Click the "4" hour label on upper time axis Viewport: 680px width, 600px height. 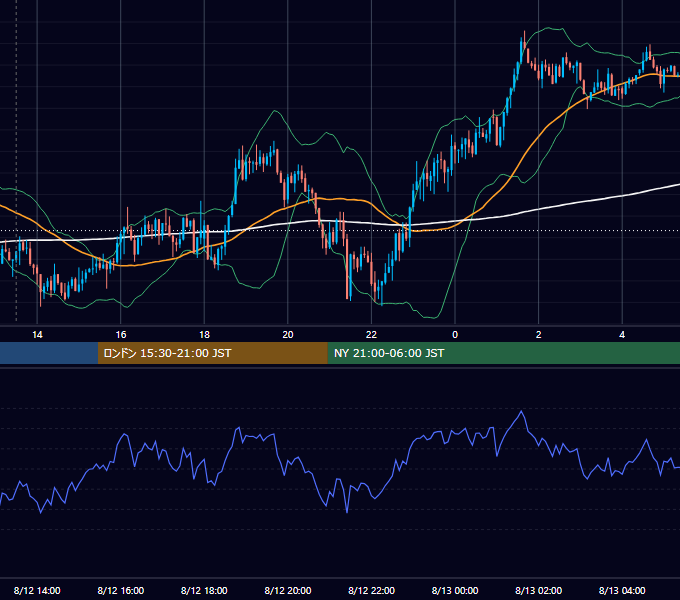click(x=622, y=334)
